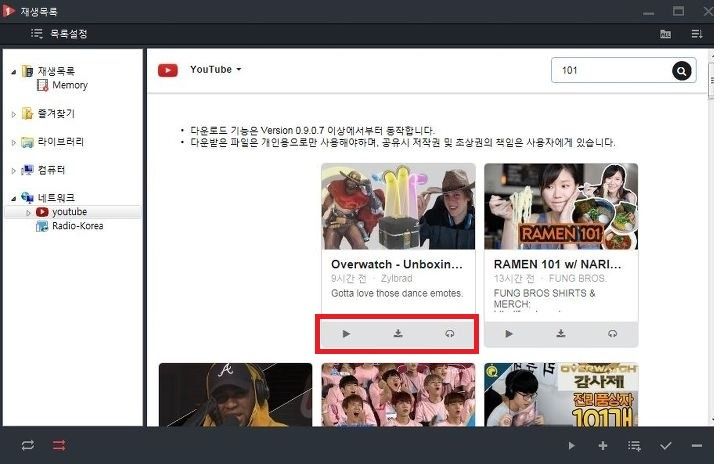
Task: Toggle shuffle mode red icon
Action: tap(59, 445)
